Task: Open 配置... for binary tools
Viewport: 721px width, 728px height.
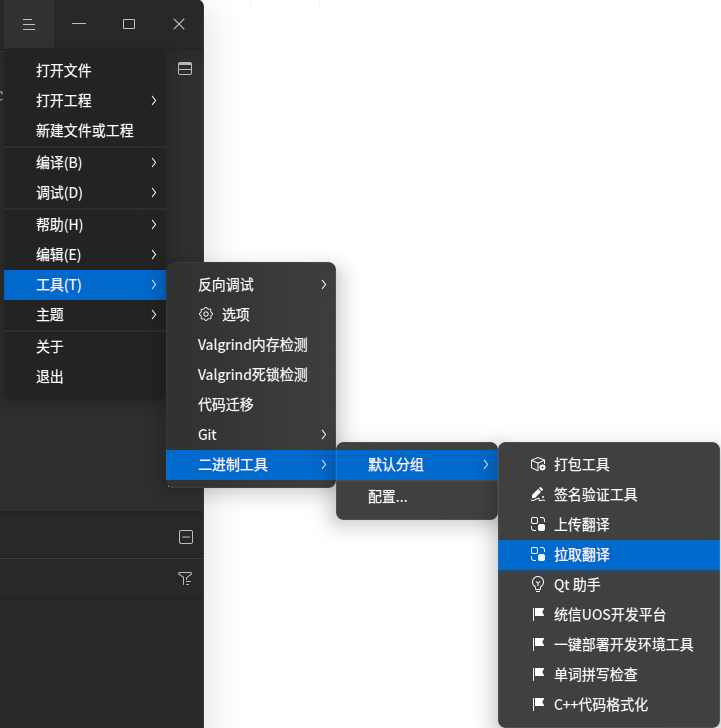Action: point(388,497)
